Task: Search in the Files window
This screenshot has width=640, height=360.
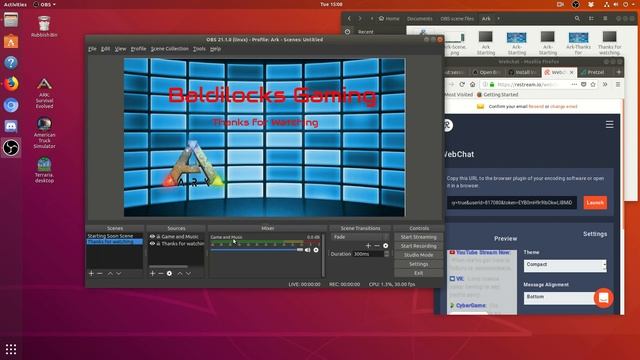Action: (x=577, y=18)
